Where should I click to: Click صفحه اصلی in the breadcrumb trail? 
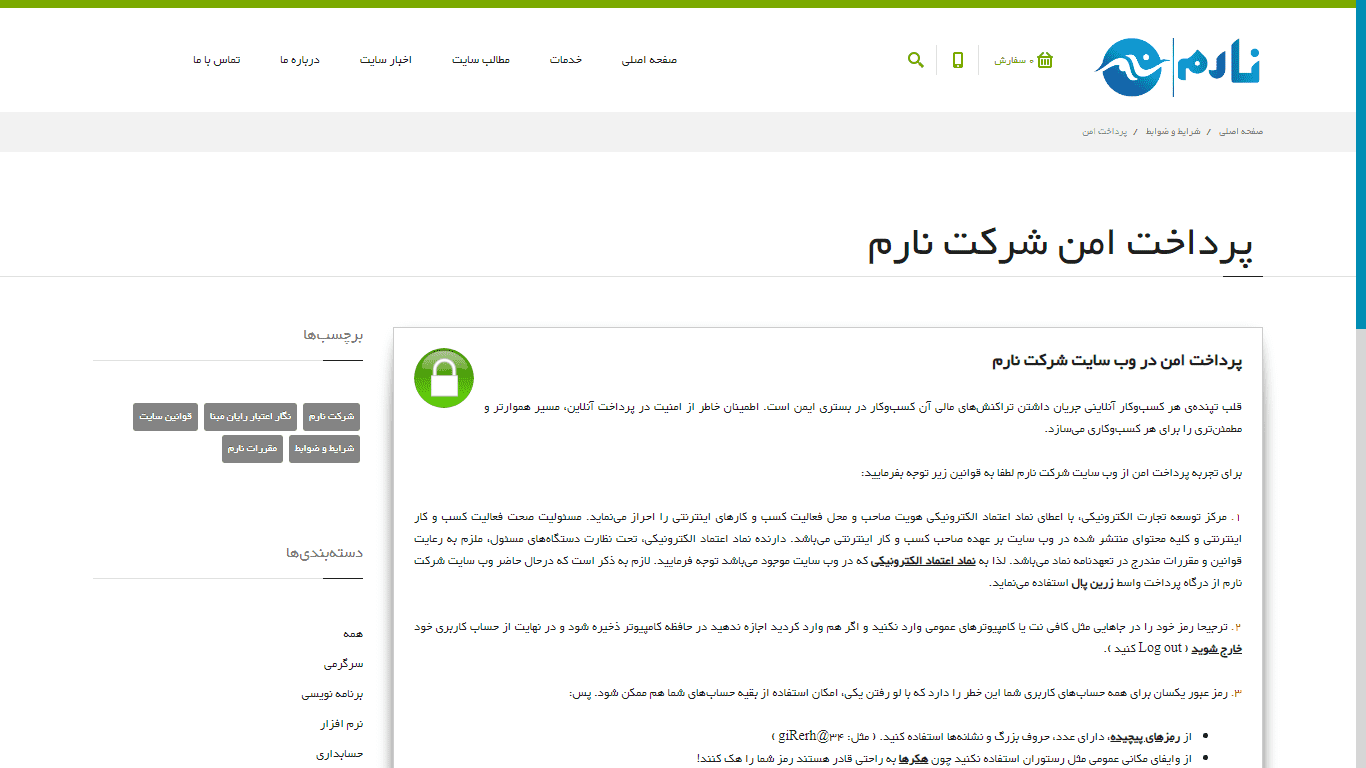pos(1241,131)
